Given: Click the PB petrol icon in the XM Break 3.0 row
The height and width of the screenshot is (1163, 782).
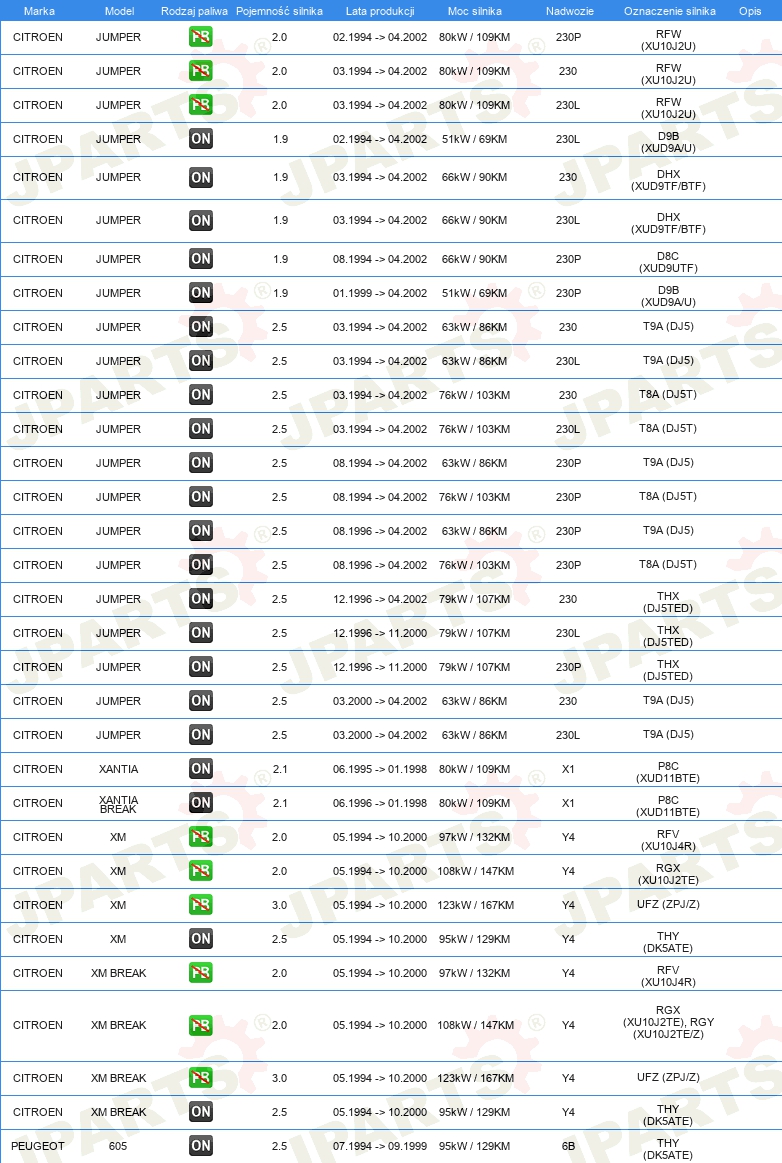Looking at the screenshot, I should 200,1078.
